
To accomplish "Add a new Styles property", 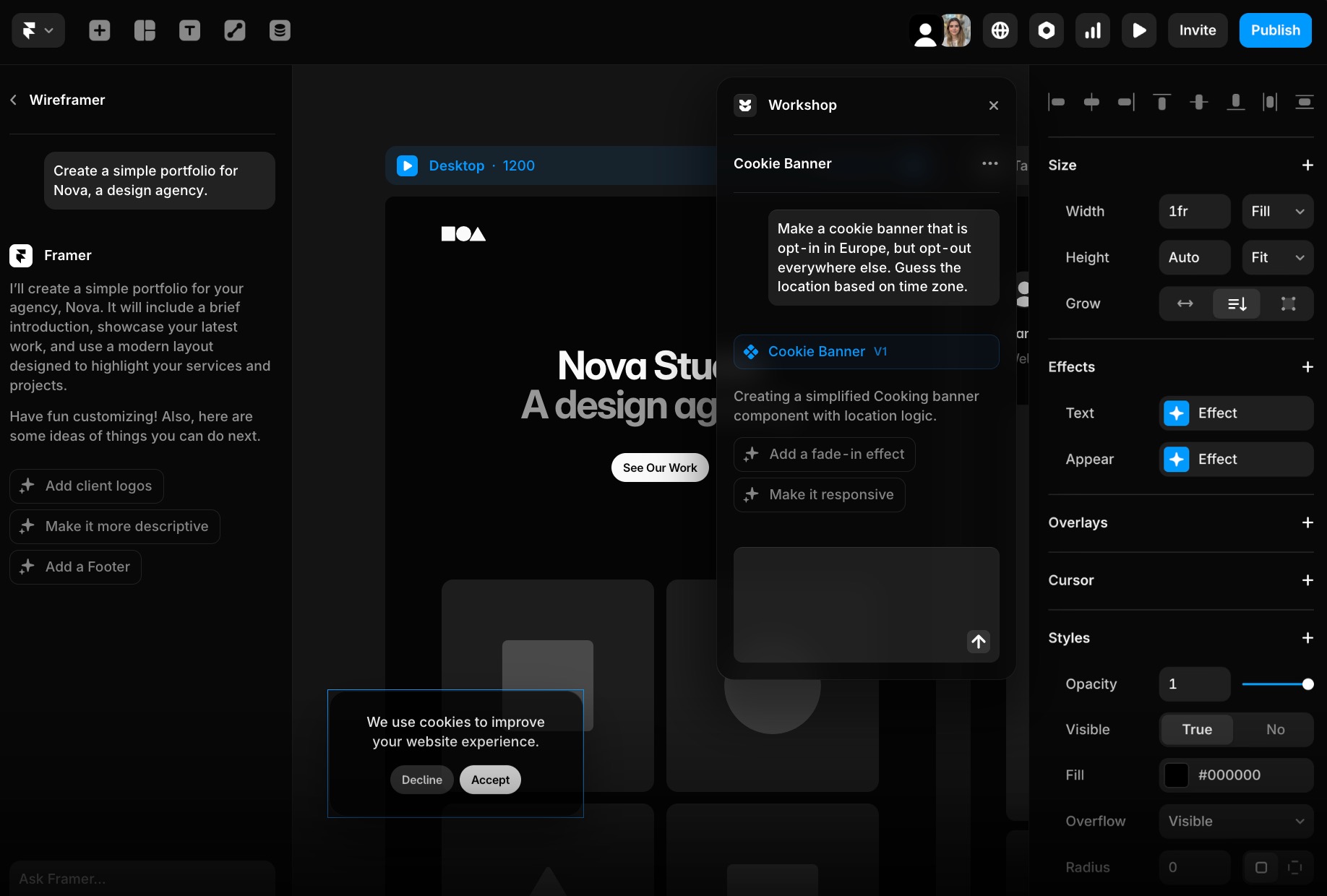I will pyautogui.click(x=1307, y=638).
